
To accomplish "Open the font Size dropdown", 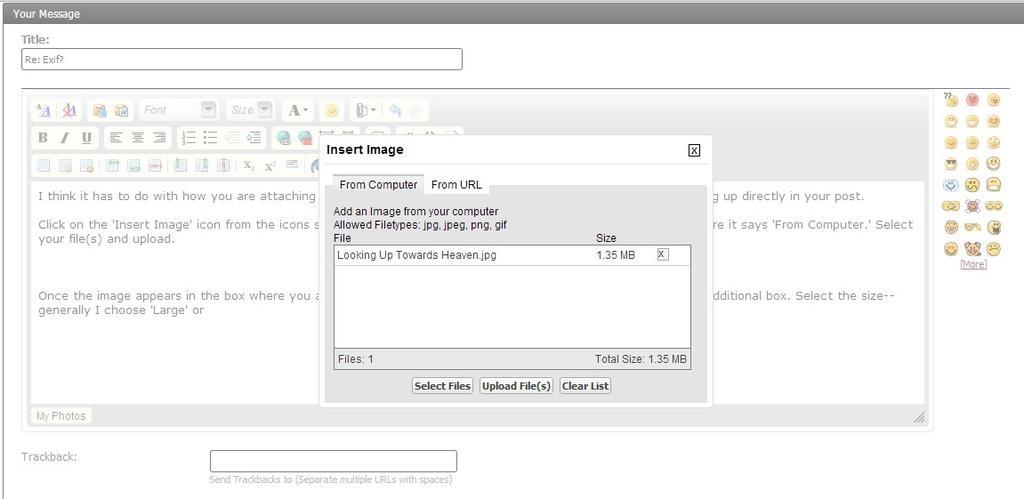I will pyautogui.click(x=264, y=110).
